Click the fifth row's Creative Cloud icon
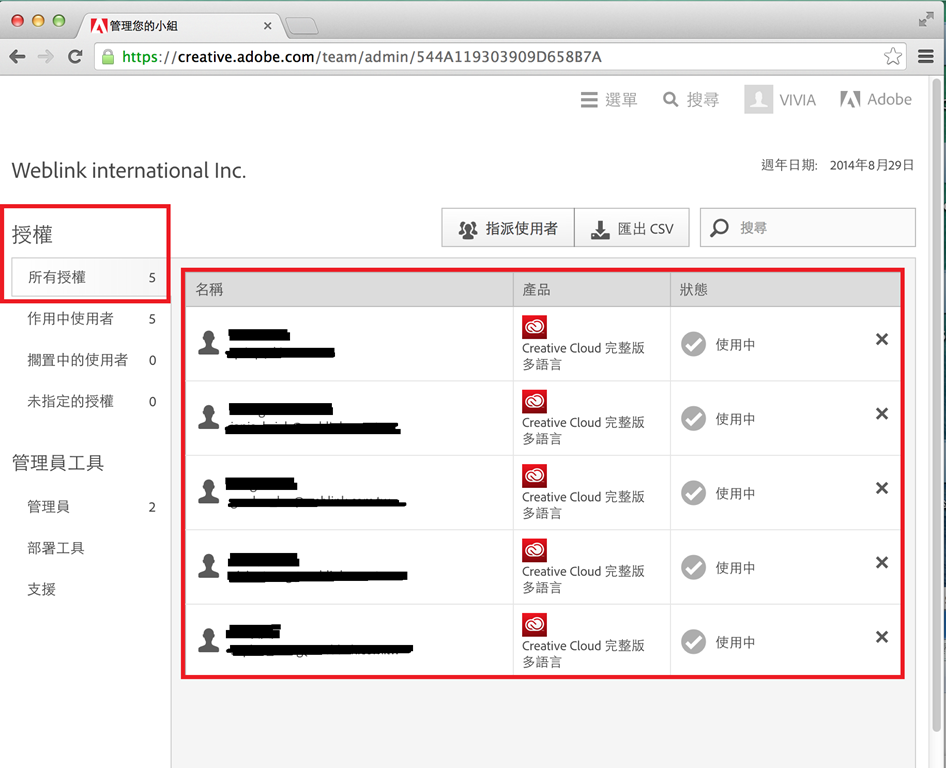The image size is (946, 768). (535, 624)
